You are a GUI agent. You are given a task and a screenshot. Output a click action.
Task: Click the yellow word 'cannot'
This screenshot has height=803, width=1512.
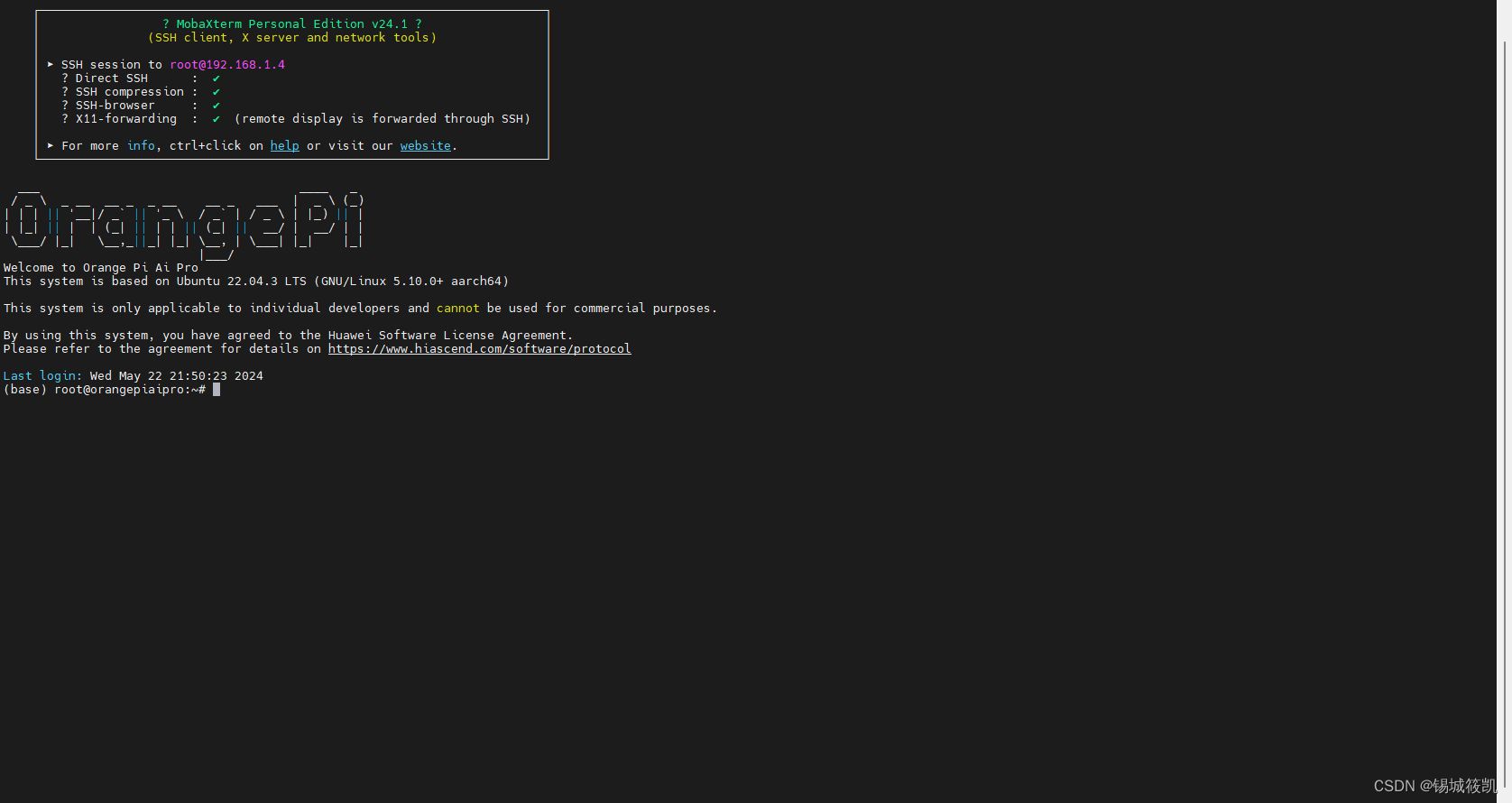(458, 309)
